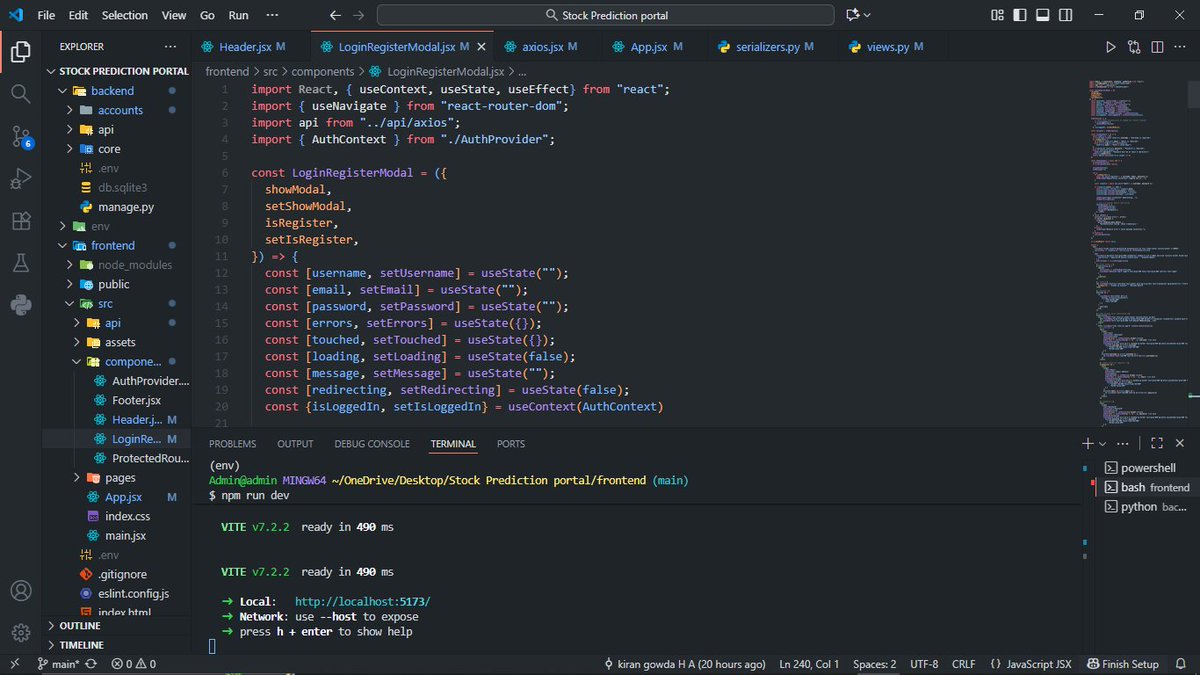The image size is (1200, 675).
Task: Open the Explorer view in activity bar
Action: pyautogui.click(x=20, y=51)
